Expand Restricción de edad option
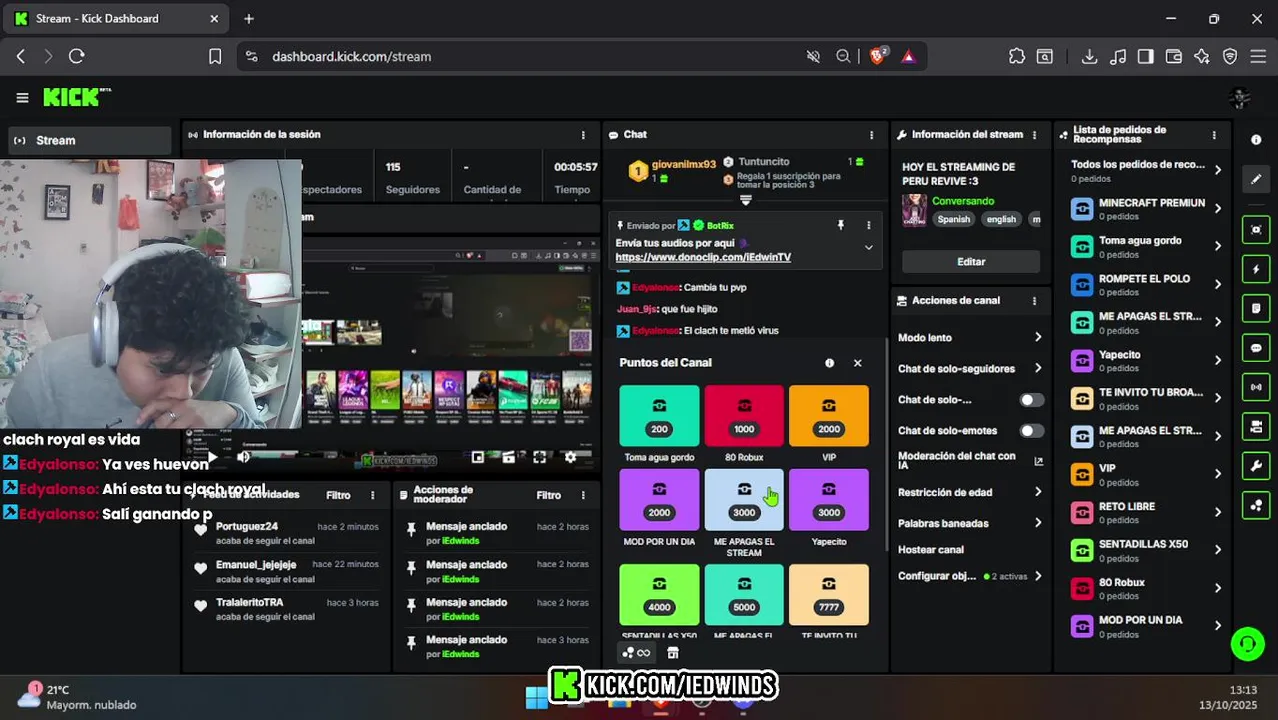 pos(970,492)
